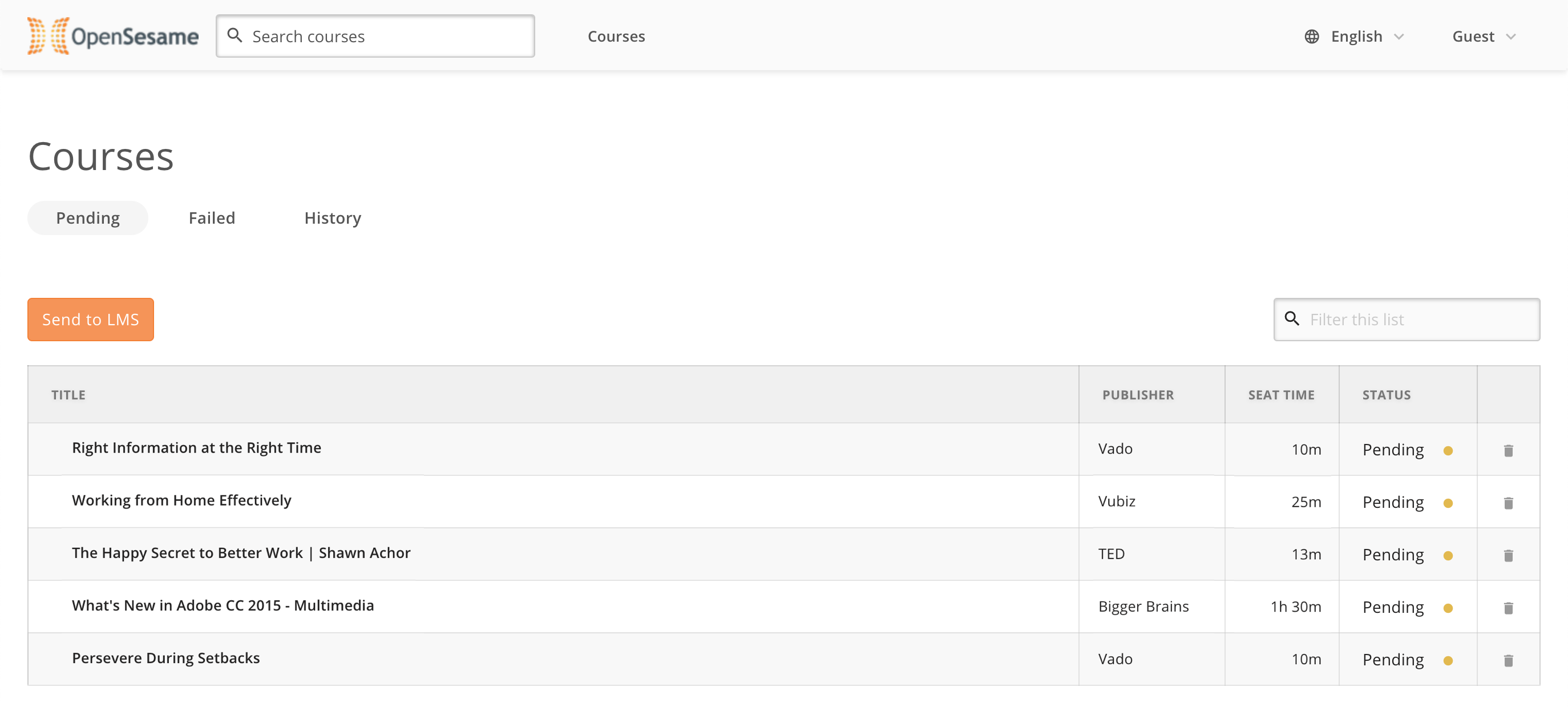Image resolution: width=1568 pixels, height=707 pixels.
Task: Click Pending status of the TED course
Action: click(1393, 555)
